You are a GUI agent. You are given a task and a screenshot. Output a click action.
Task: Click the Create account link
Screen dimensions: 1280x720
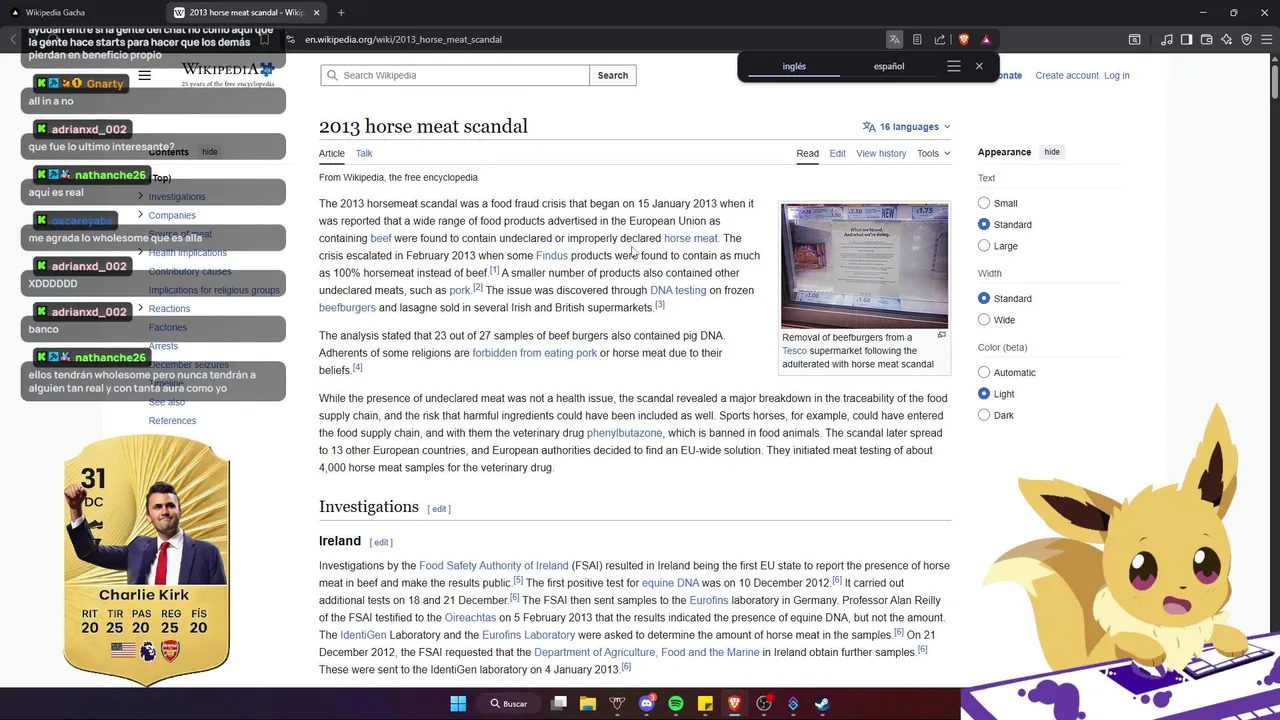coord(1067,75)
